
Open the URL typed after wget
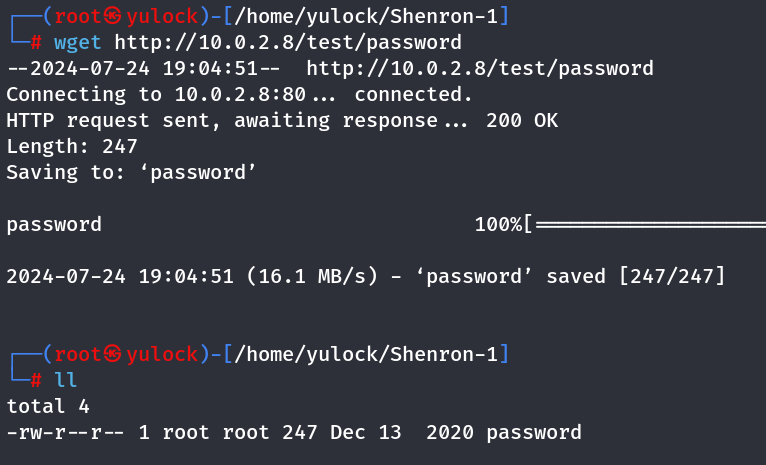coord(288,42)
